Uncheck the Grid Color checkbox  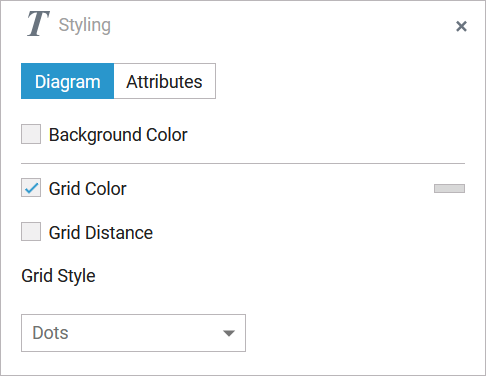(31, 188)
